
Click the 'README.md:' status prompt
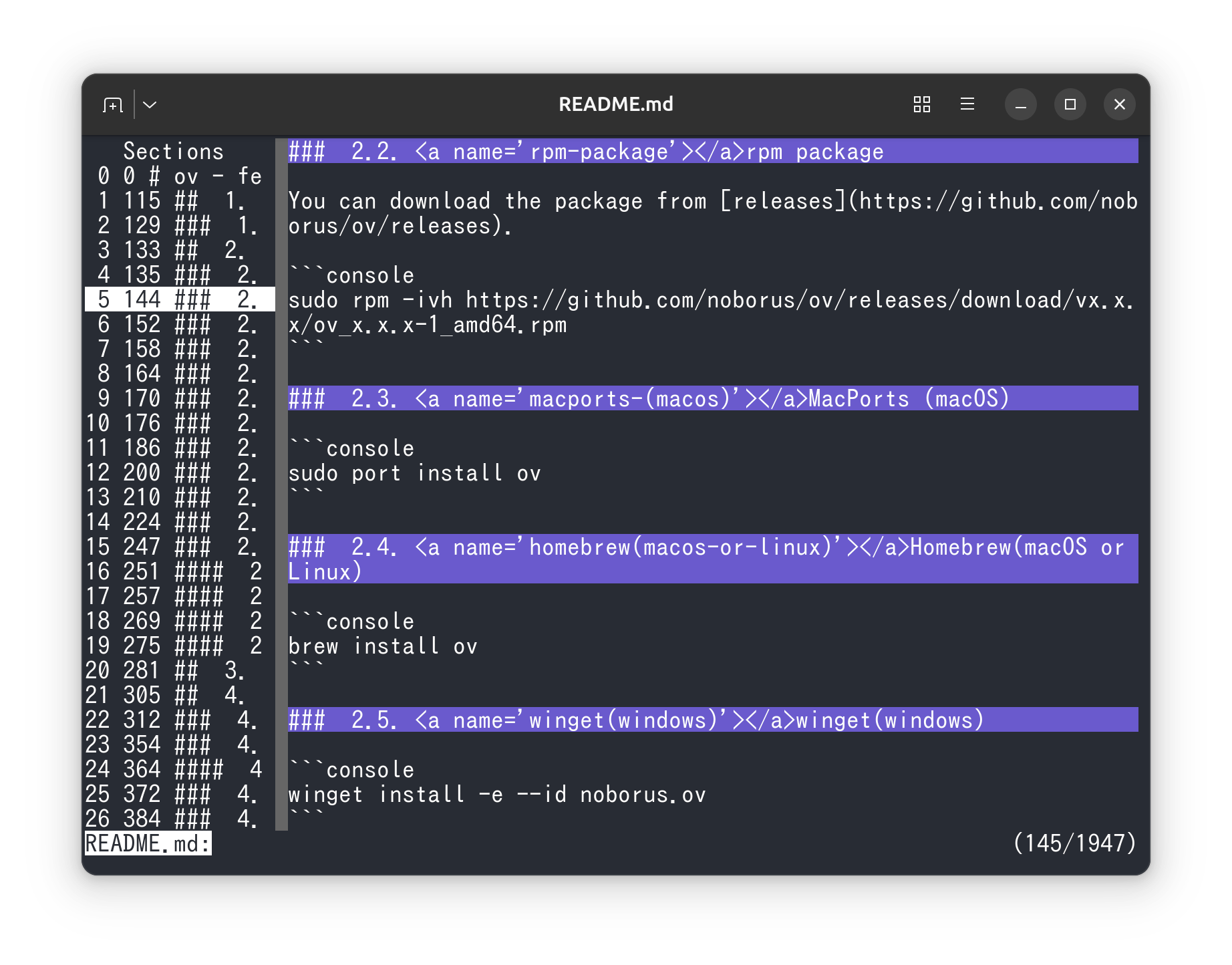(148, 843)
